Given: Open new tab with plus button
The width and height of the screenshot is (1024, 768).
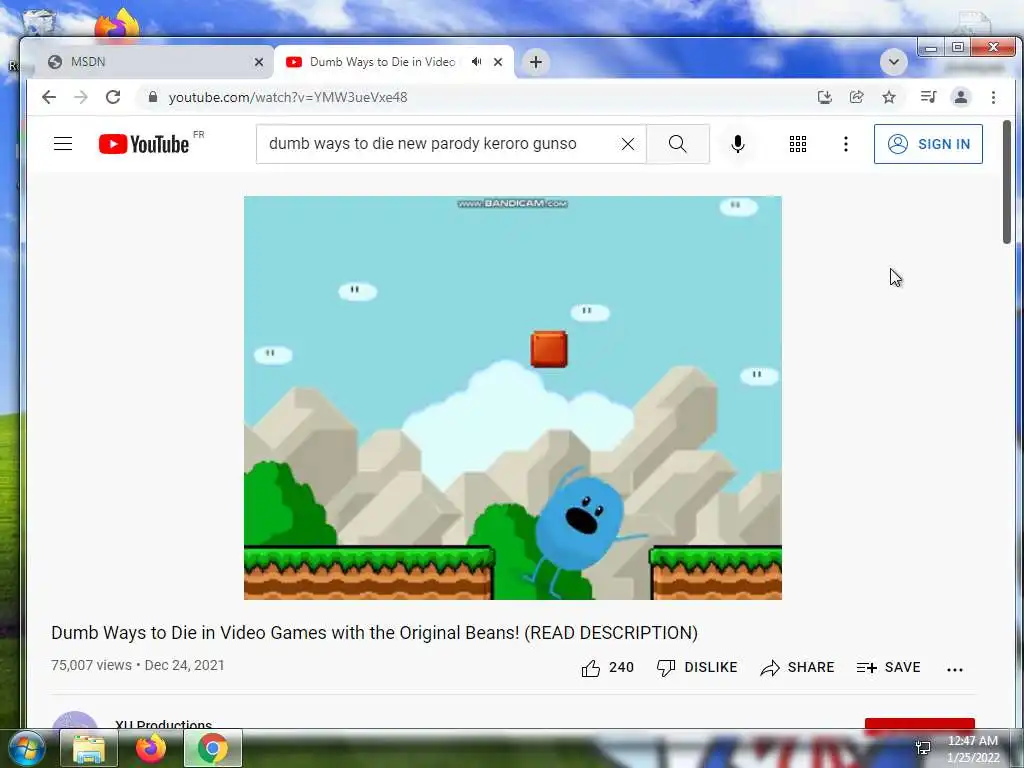Looking at the screenshot, I should 536,62.
